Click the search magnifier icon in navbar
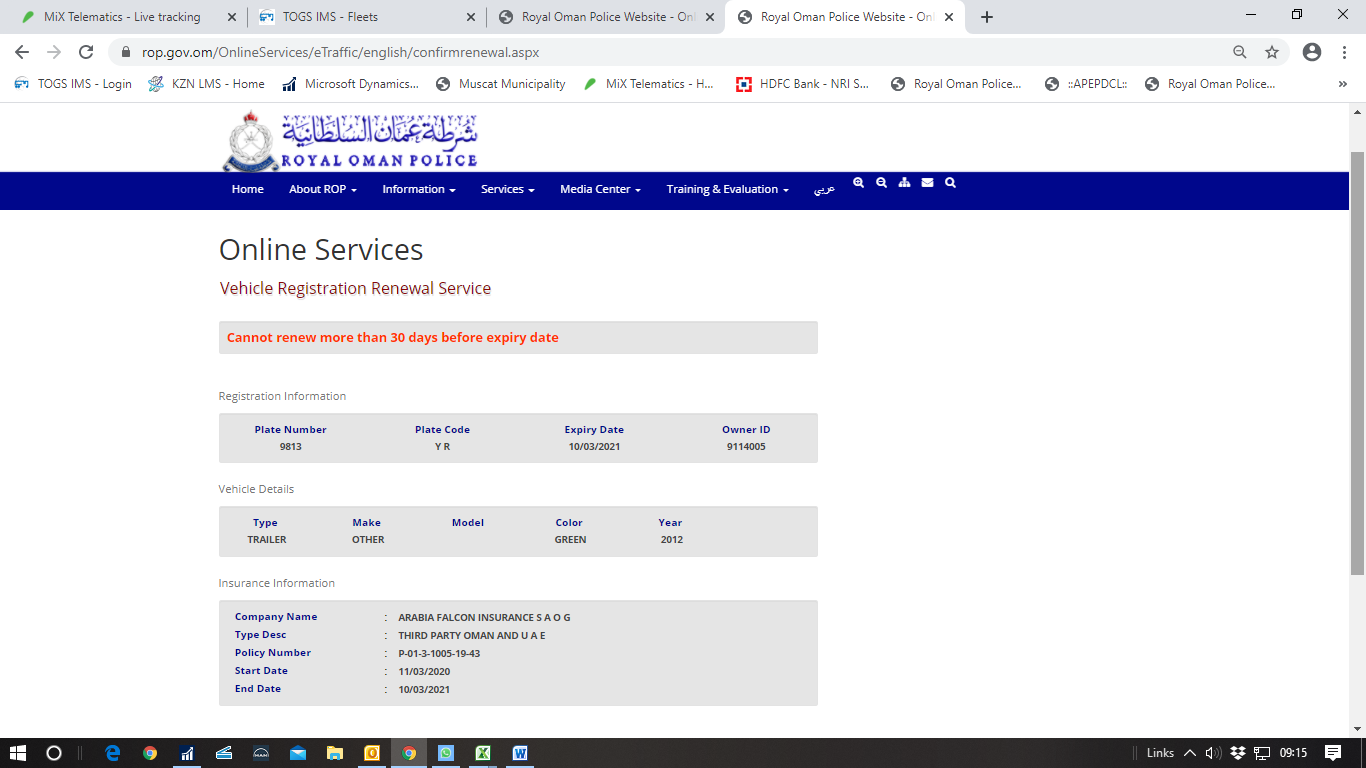This screenshot has height=768, width=1366. [x=950, y=183]
